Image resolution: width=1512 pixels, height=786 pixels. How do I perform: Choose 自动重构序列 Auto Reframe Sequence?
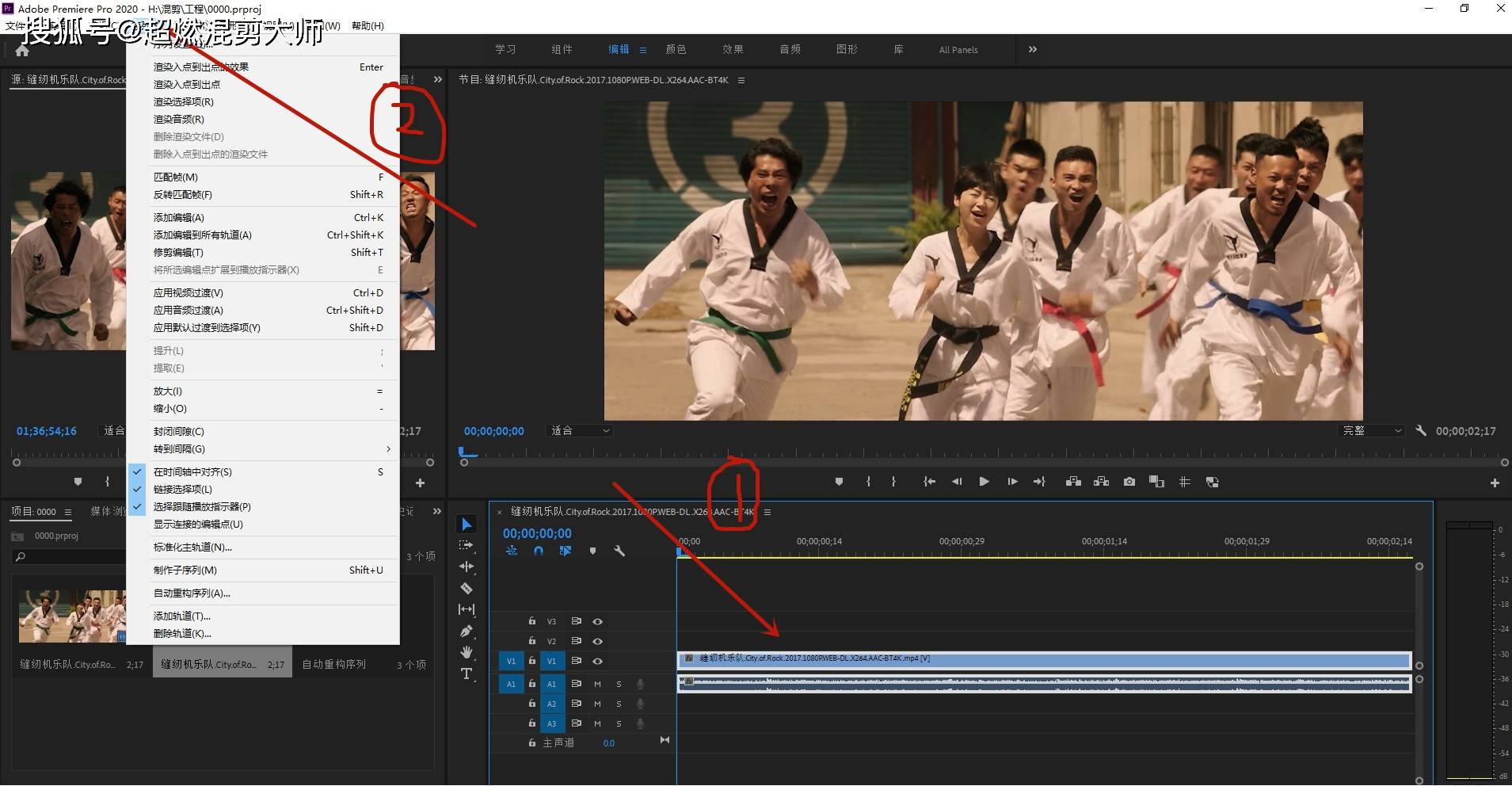point(263,593)
